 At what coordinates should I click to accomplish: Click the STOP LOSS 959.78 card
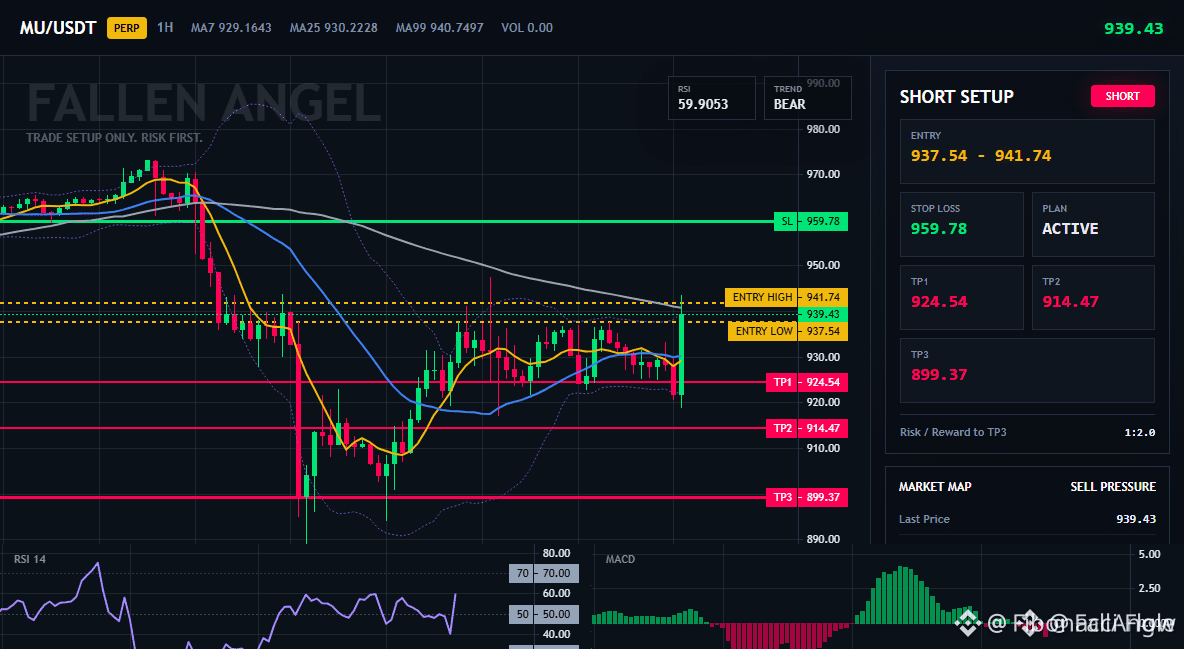[x=961, y=224]
